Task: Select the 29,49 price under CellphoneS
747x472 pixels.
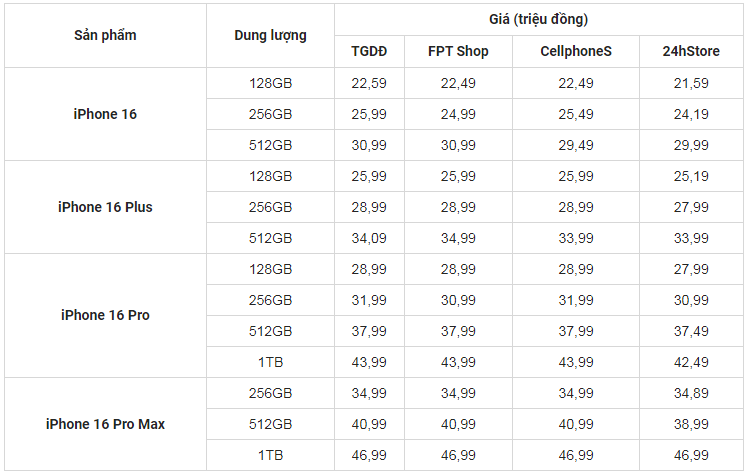Action: pyautogui.click(x=575, y=145)
